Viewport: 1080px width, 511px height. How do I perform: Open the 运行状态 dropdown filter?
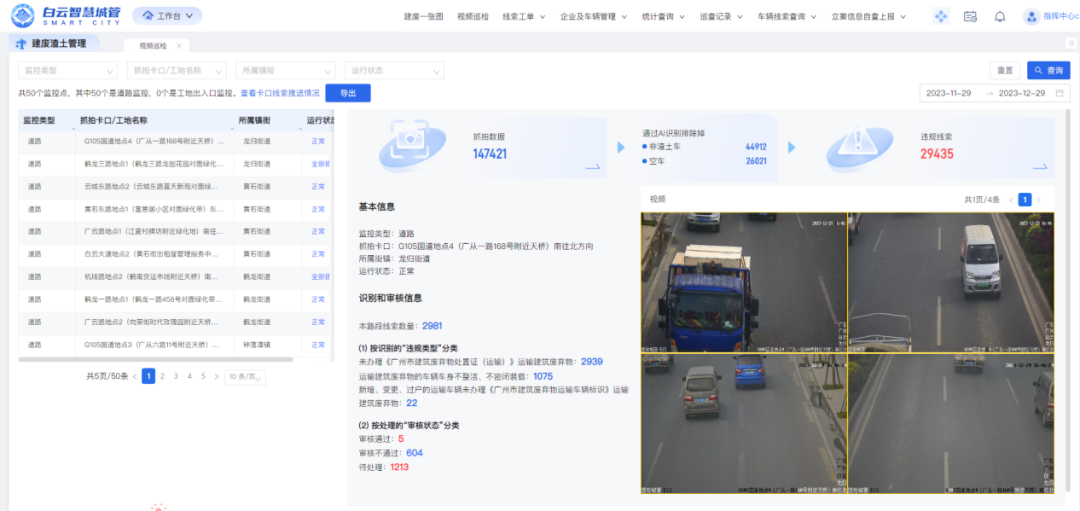point(394,70)
